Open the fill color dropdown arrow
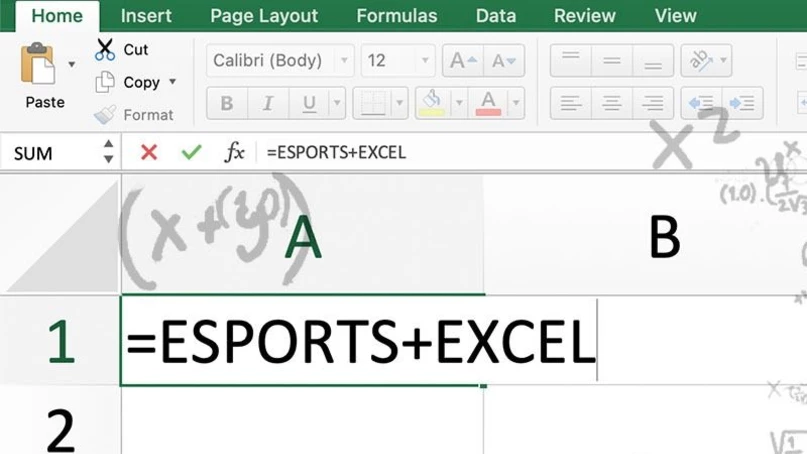This screenshot has height=454, width=807. (459, 103)
